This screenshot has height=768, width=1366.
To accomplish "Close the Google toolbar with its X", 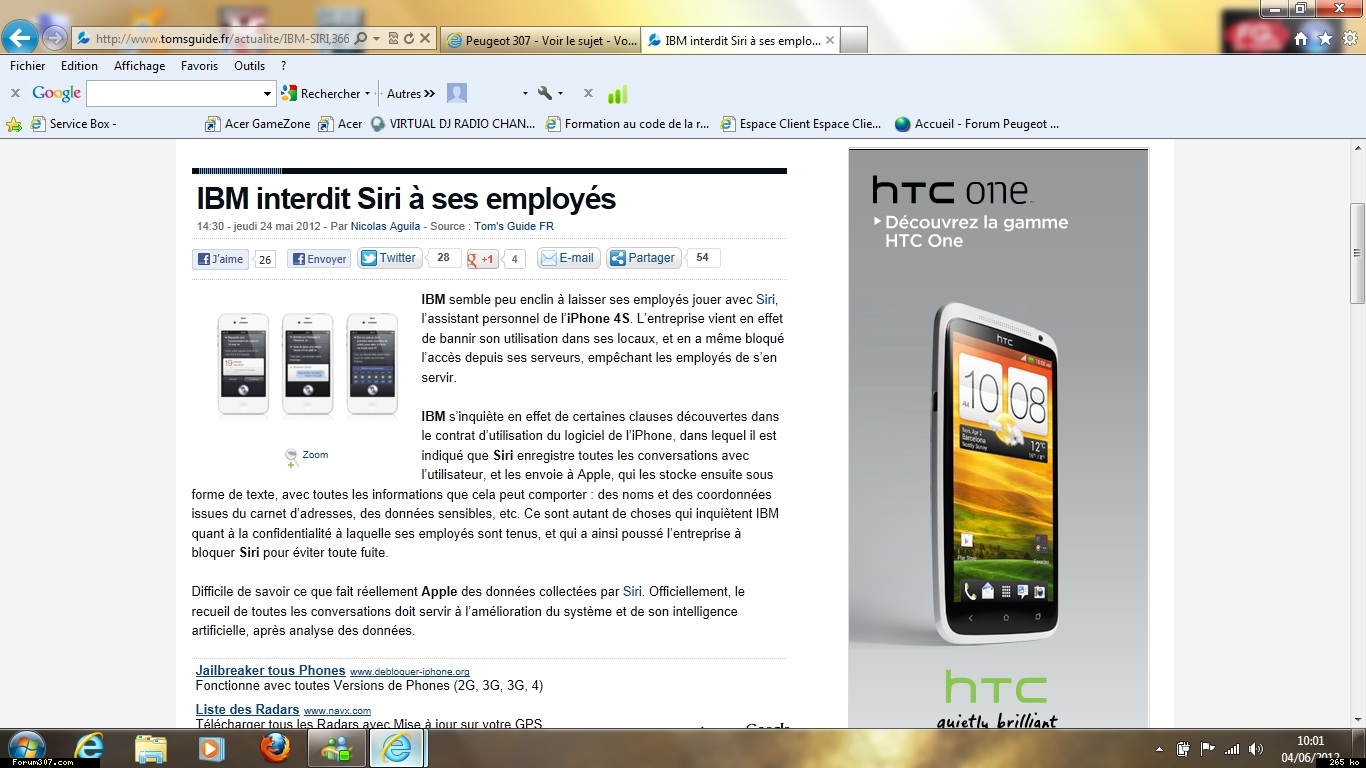I will [15, 93].
